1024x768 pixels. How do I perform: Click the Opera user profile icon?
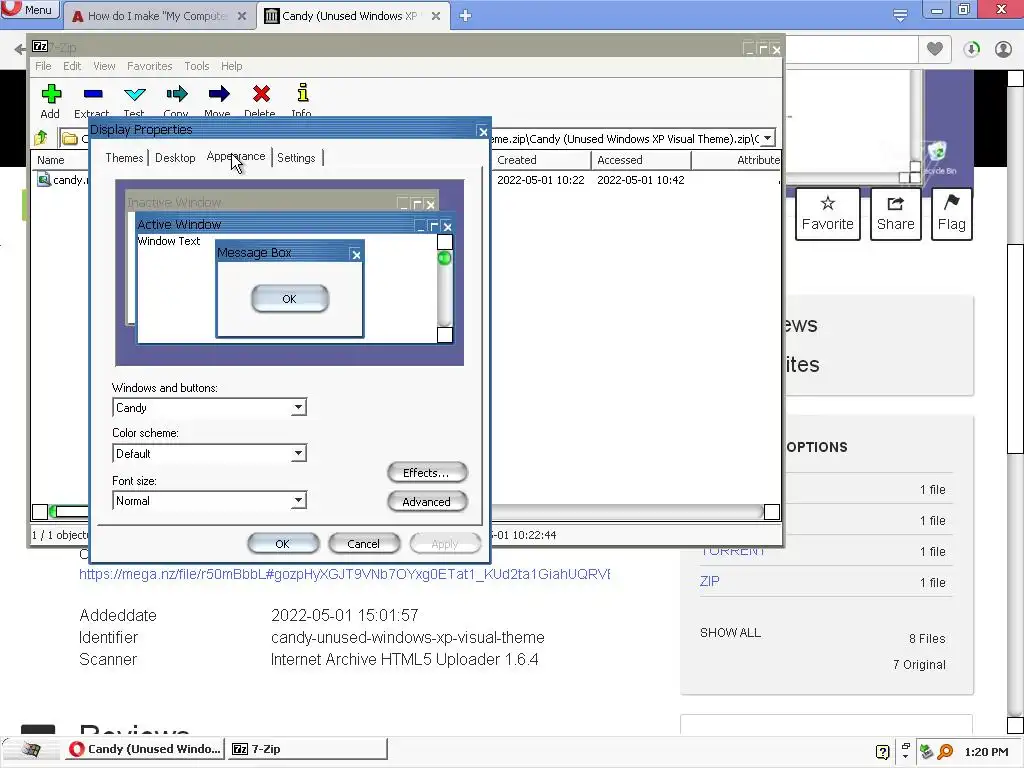(x=1003, y=49)
